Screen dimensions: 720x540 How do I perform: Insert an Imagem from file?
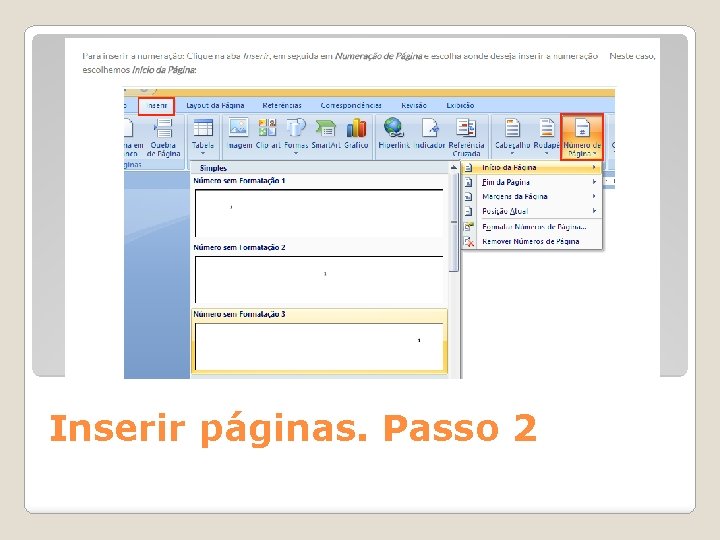pyautogui.click(x=239, y=134)
